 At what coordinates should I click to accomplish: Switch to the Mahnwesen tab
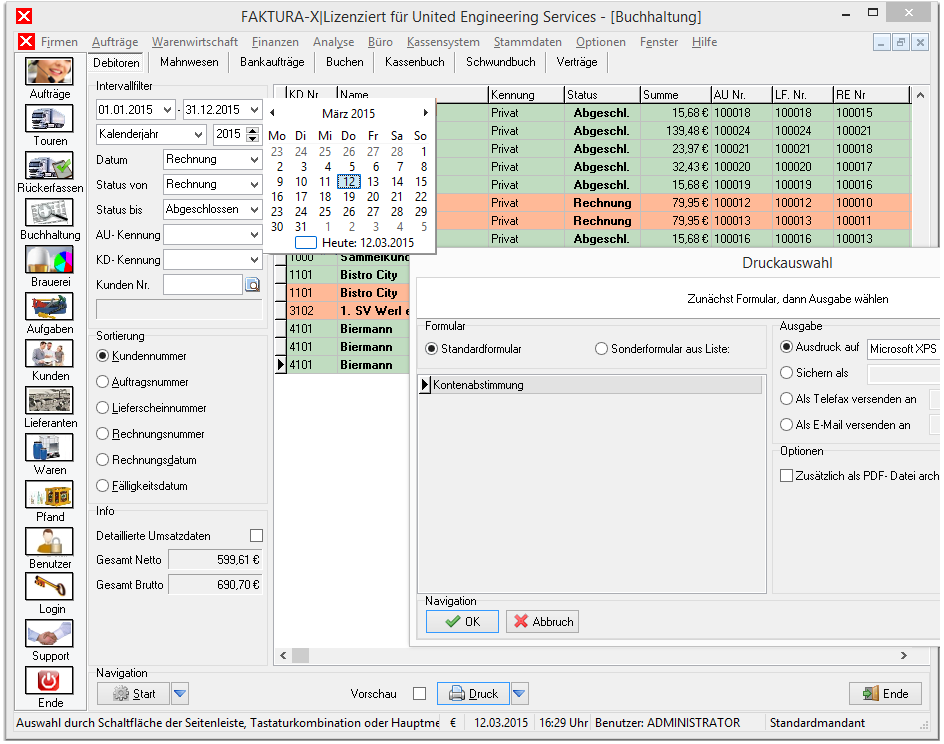click(189, 62)
